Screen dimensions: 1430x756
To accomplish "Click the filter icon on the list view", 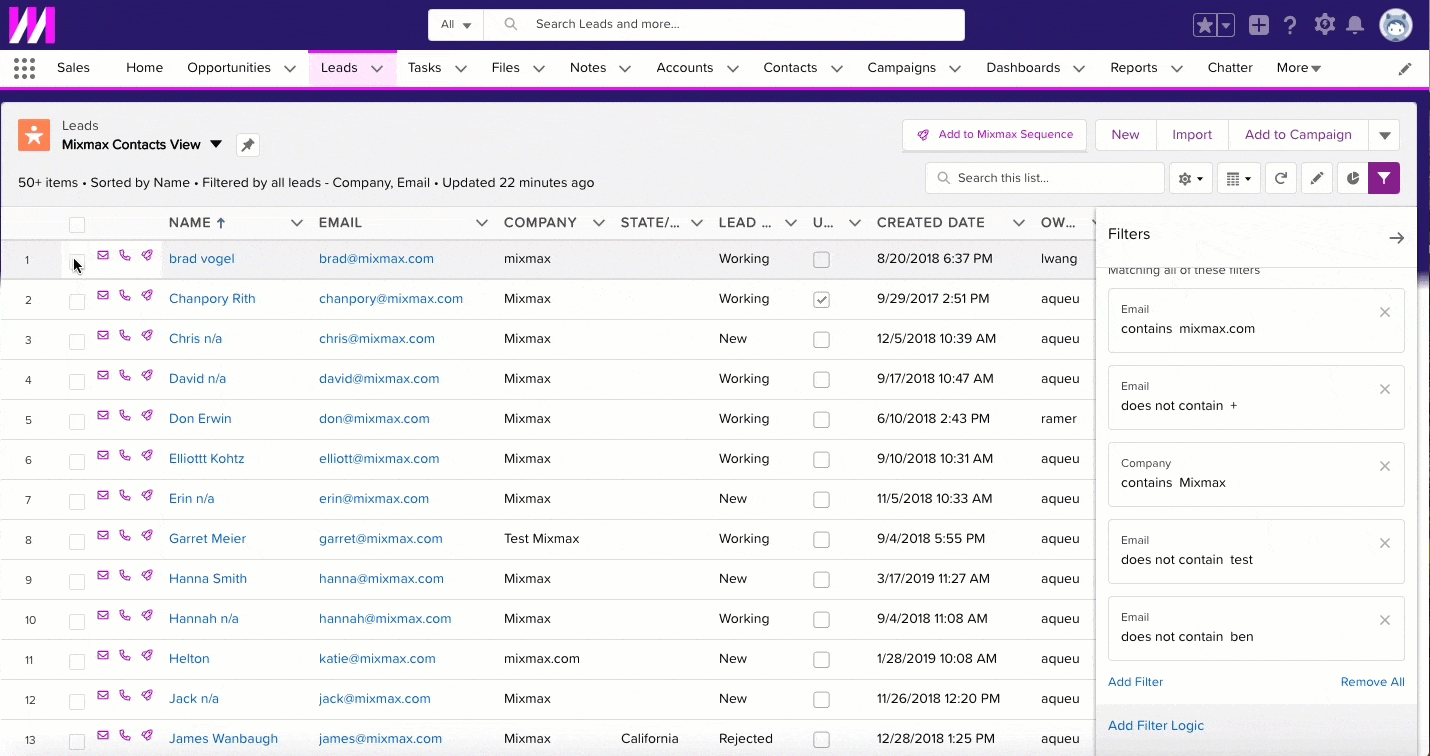I will click(1384, 178).
